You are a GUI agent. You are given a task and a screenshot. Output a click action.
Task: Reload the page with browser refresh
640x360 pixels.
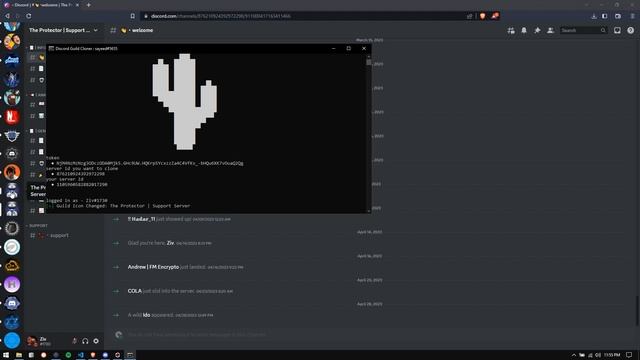(29, 16)
